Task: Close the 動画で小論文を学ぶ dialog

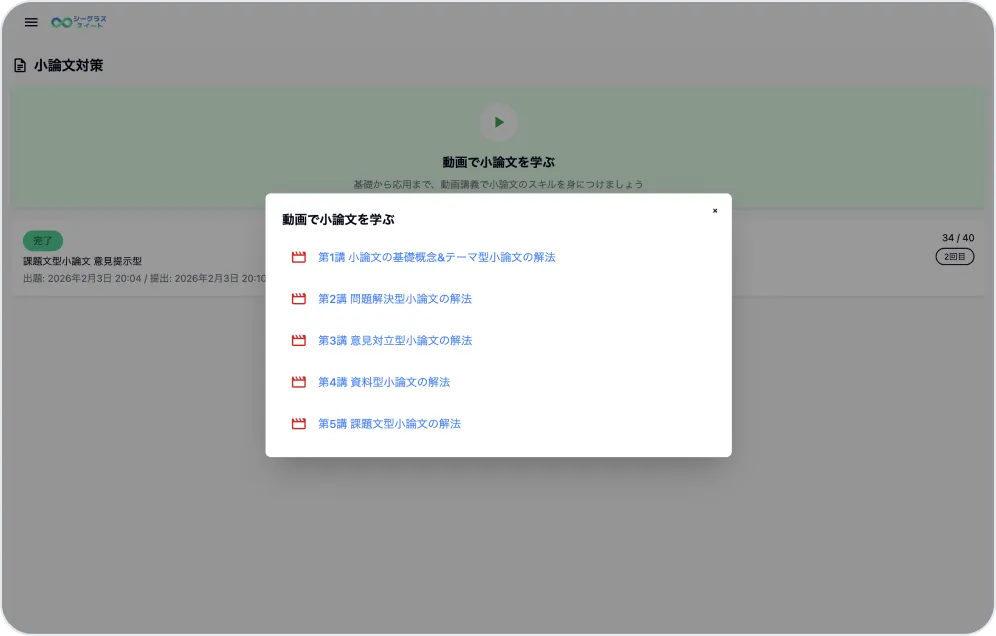Action: 715,211
